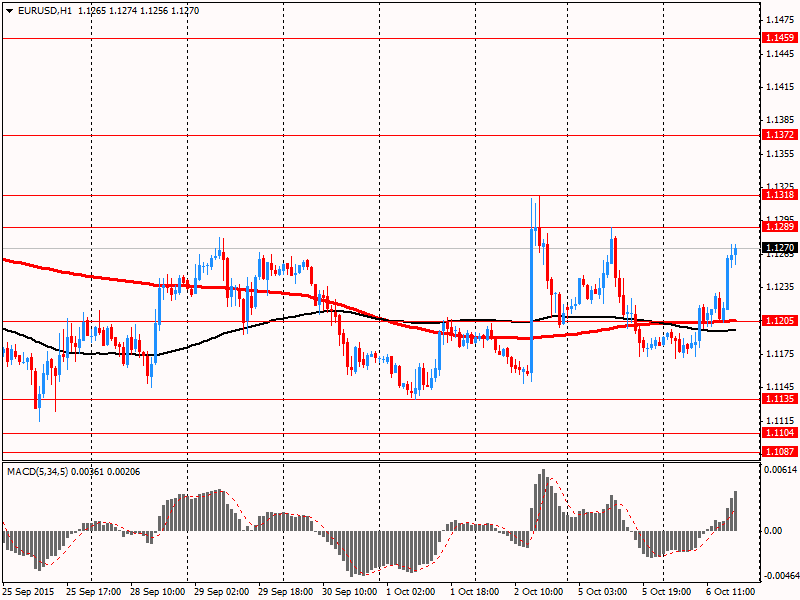Click the 1.1087 red level label
Screen dimensions: 800x600
779,452
